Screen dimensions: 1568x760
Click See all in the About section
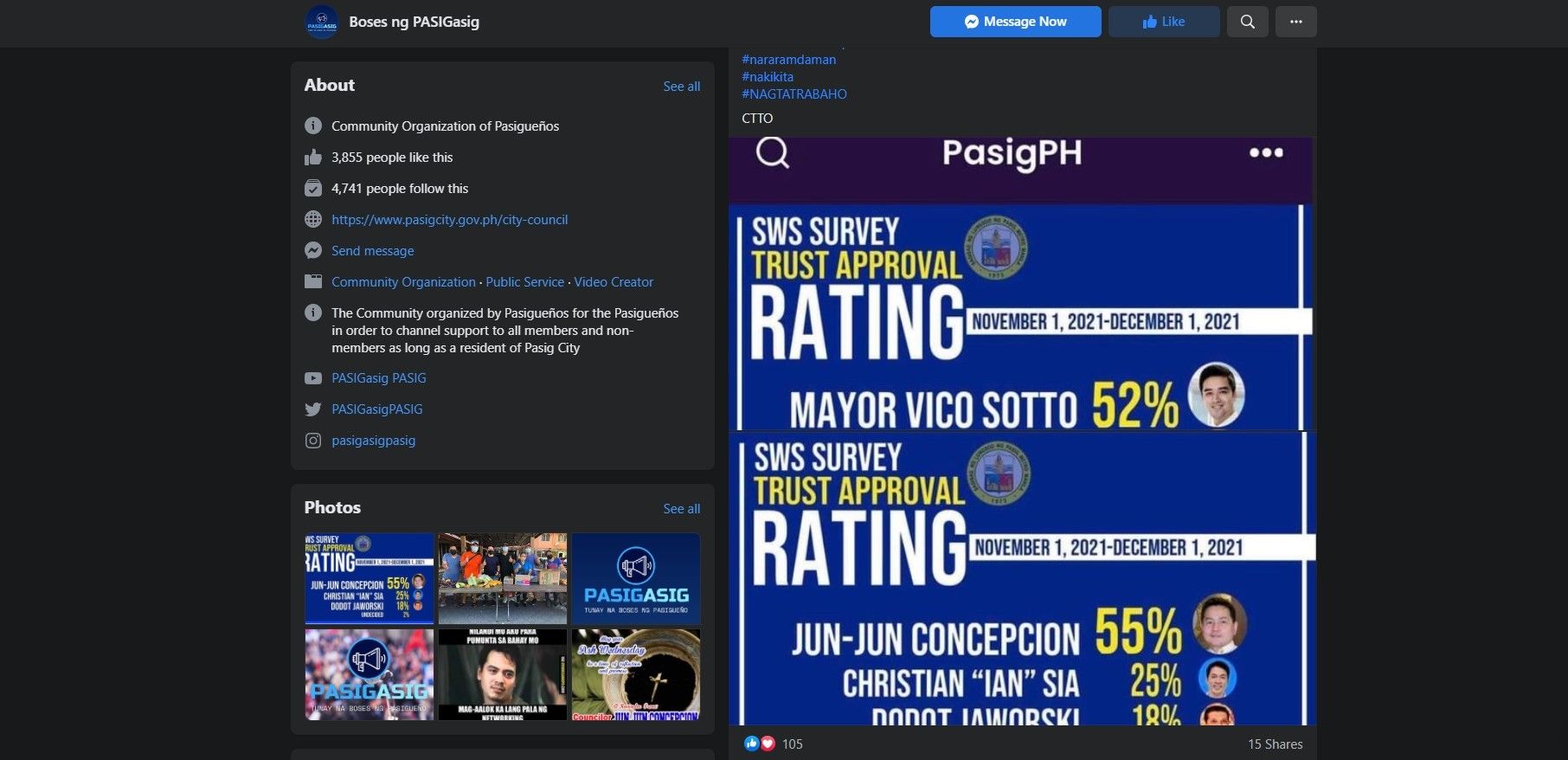[x=681, y=86]
